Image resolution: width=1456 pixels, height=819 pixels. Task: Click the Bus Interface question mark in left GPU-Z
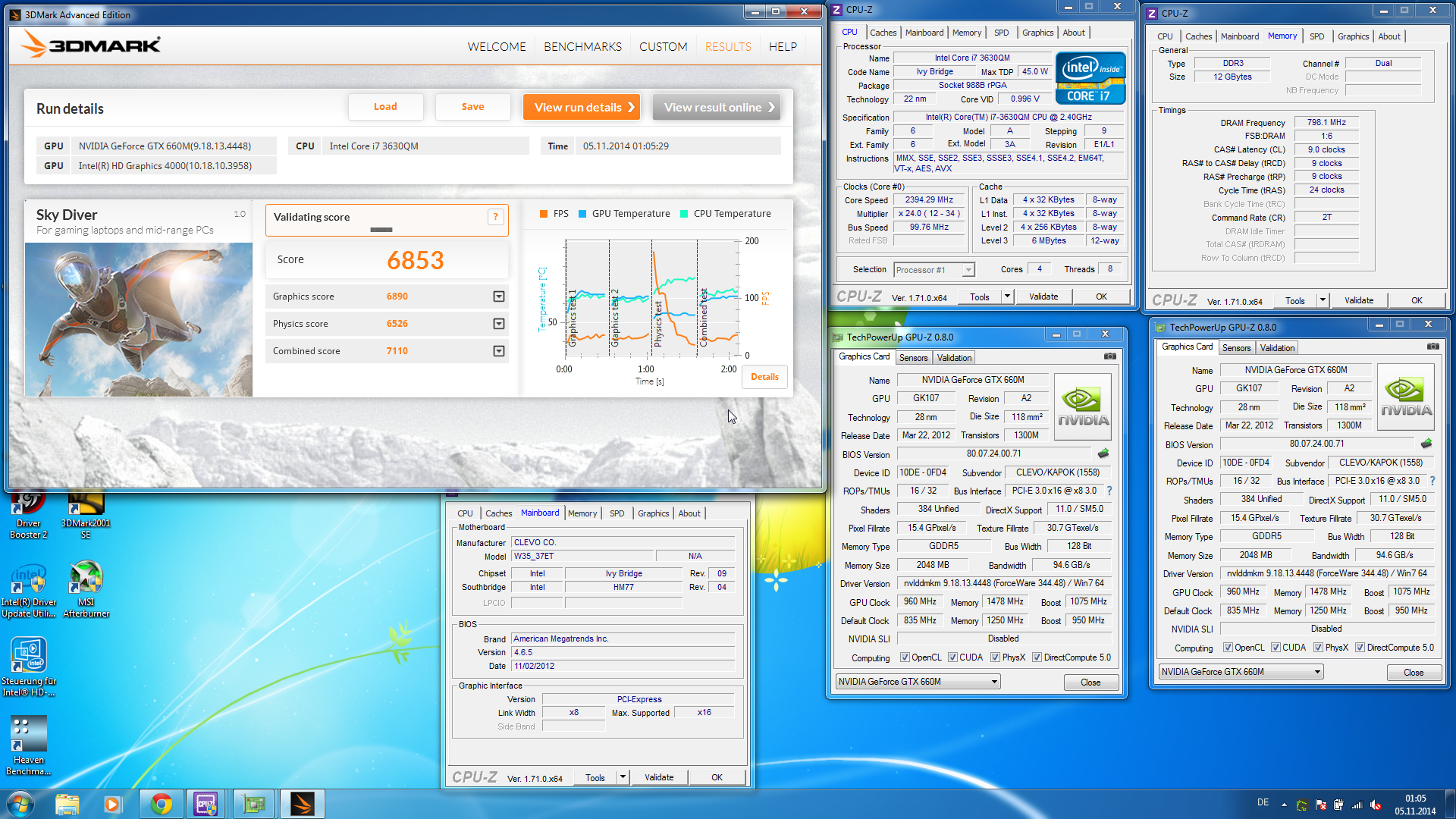click(x=1109, y=491)
